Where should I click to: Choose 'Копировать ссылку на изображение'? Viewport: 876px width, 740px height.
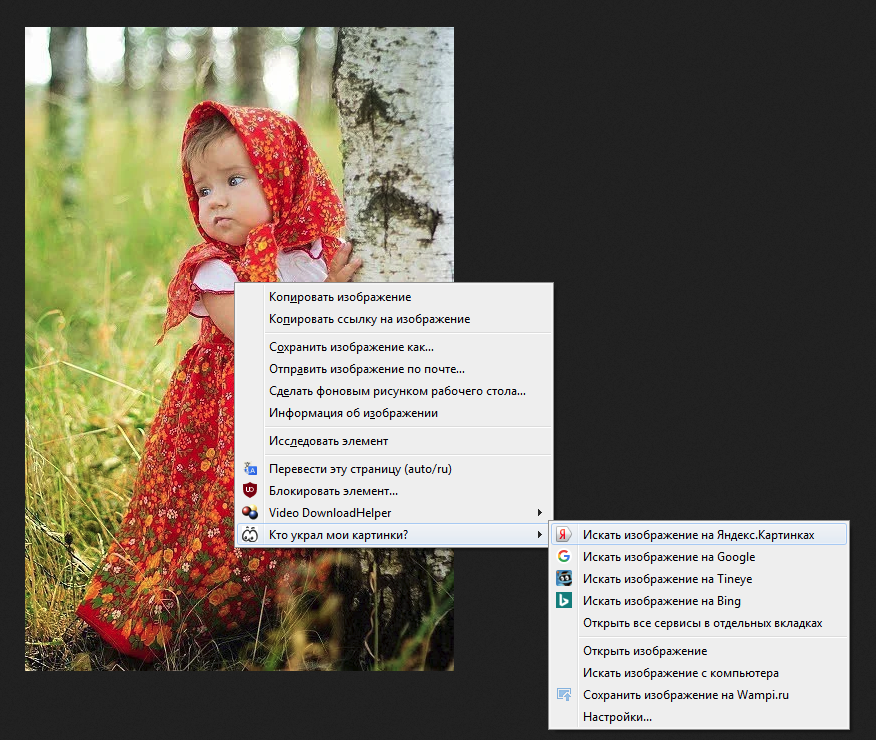pos(394,319)
